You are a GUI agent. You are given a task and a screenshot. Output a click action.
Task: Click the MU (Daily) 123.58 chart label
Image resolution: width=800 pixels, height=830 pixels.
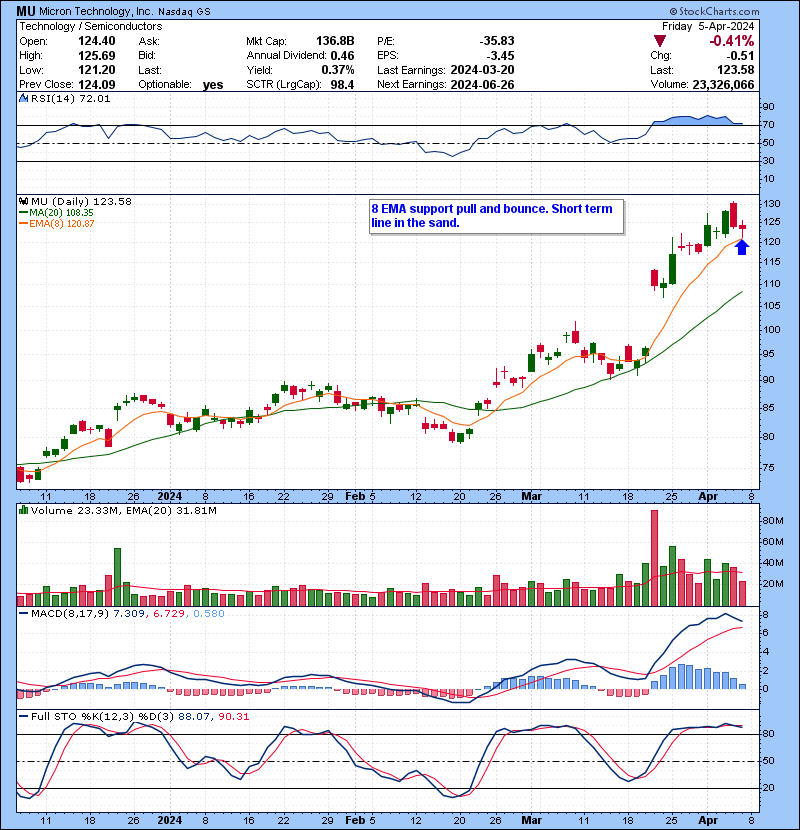pyautogui.click(x=81, y=201)
